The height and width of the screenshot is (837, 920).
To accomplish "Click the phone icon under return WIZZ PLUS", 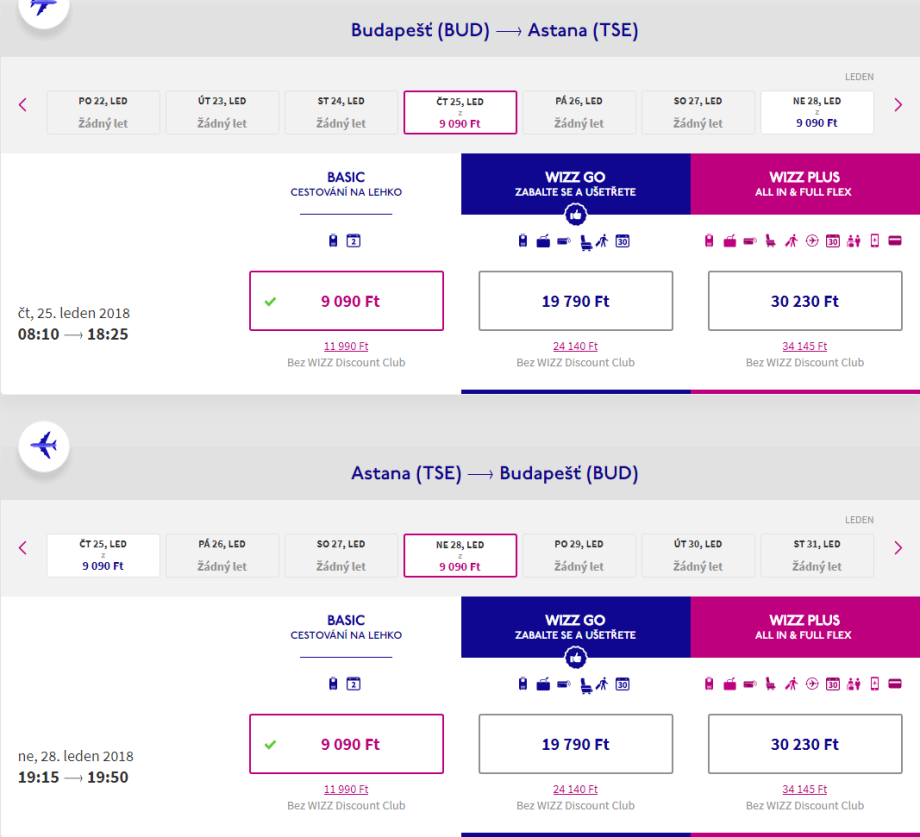I will 875,684.
